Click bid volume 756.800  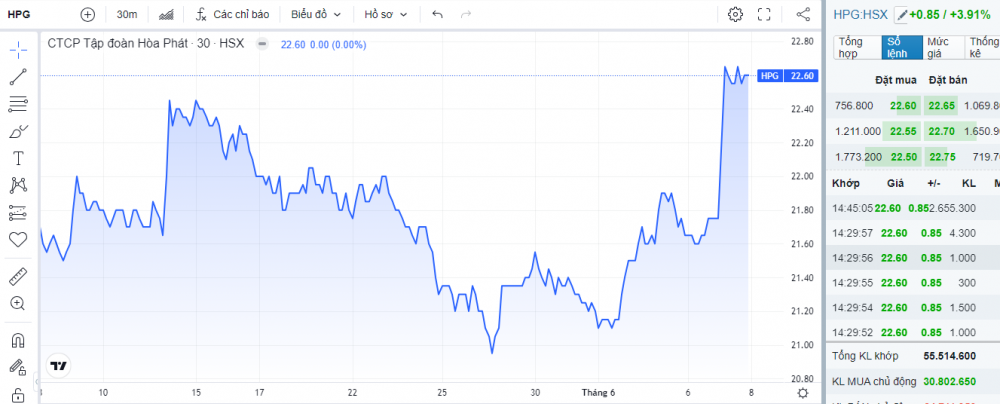853,105
